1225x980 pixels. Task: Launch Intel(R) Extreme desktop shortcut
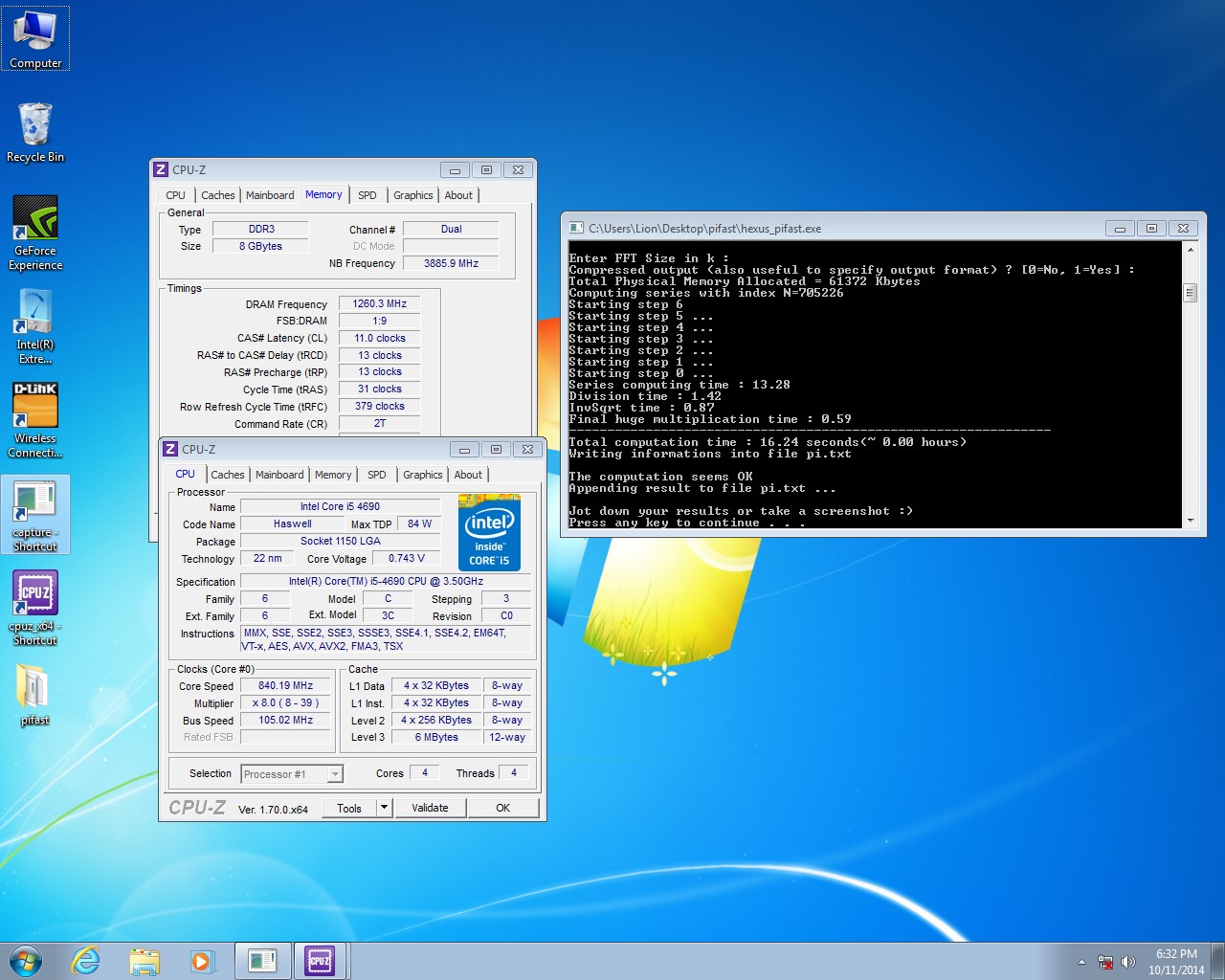click(35, 327)
